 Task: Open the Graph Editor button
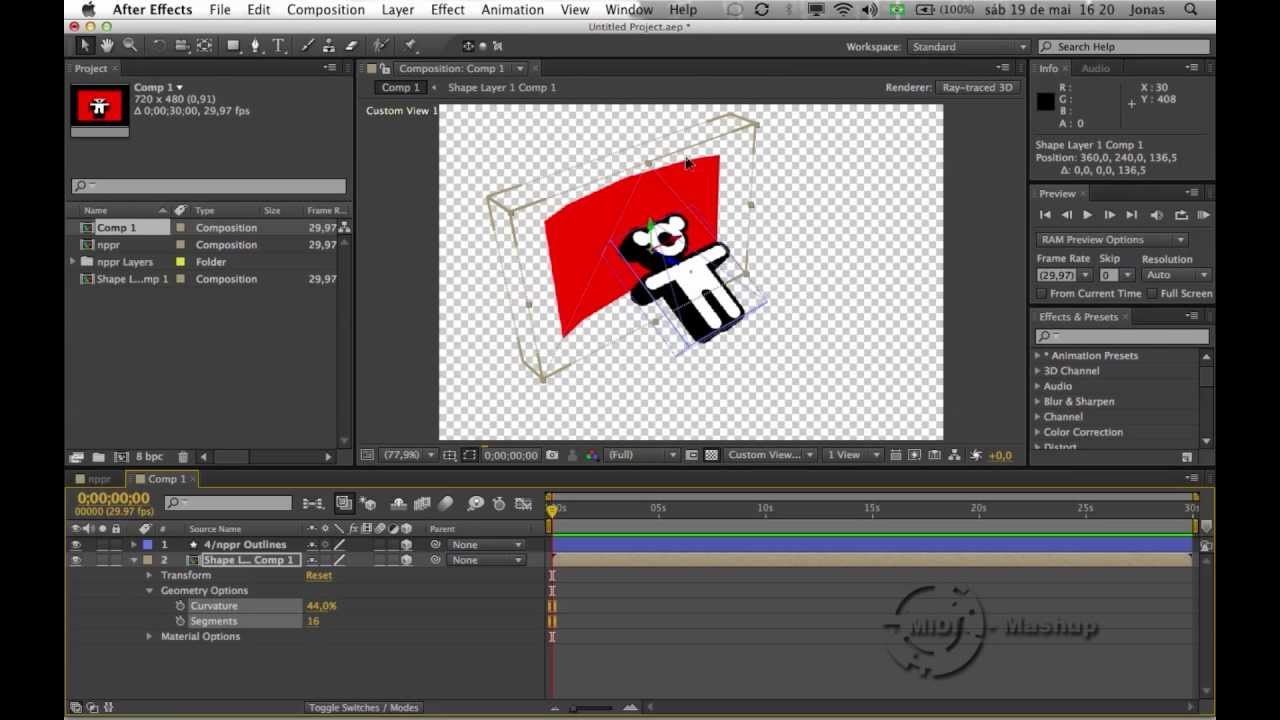pyautogui.click(x=522, y=504)
